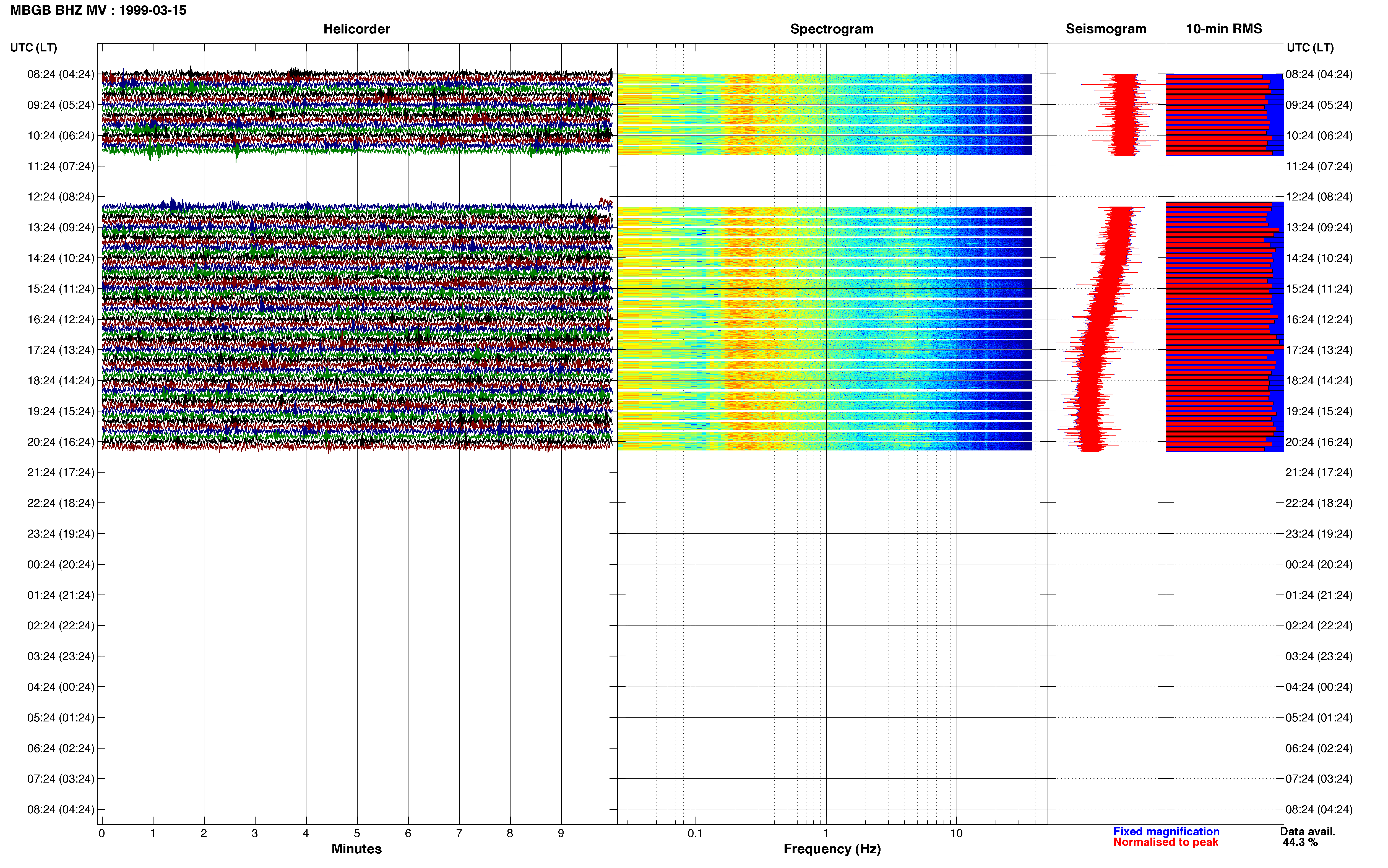Image resolution: width=1388 pixels, height=868 pixels.
Task: Click the title 'MBGB BHZ MV : 1999-03-15'
Action: coord(98,10)
